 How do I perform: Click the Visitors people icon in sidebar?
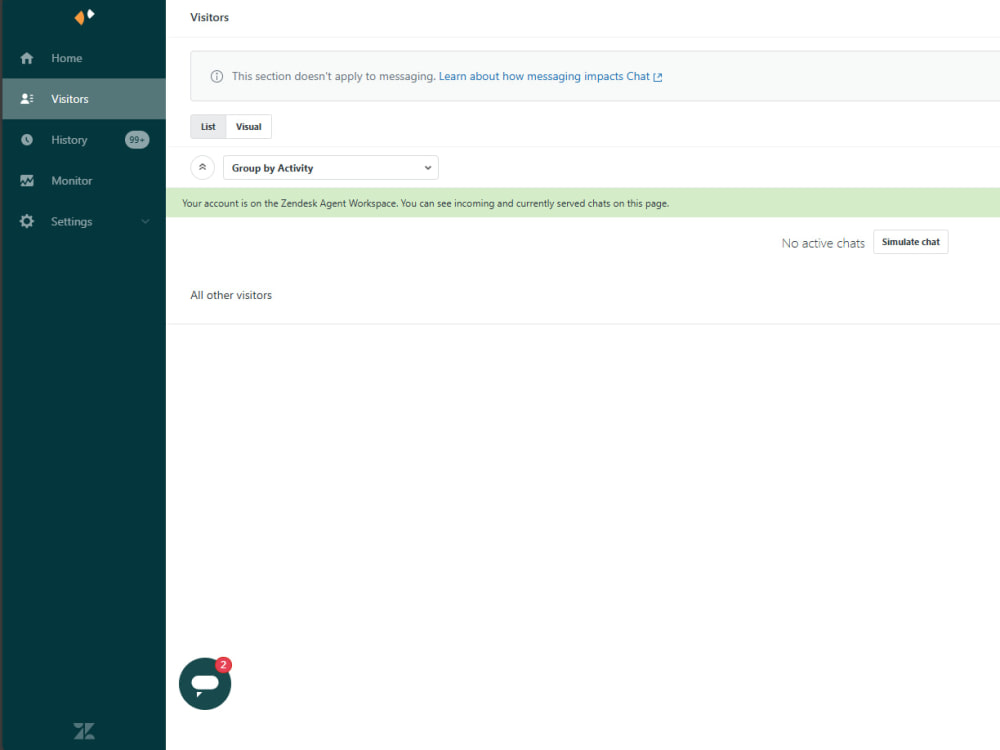click(x=27, y=99)
